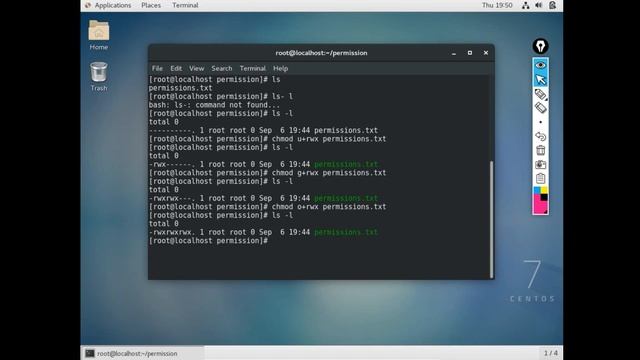Image resolution: width=640 pixels, height=360 pixels.
Task: Click the volume speaker icon
Action: coord(538,5)
